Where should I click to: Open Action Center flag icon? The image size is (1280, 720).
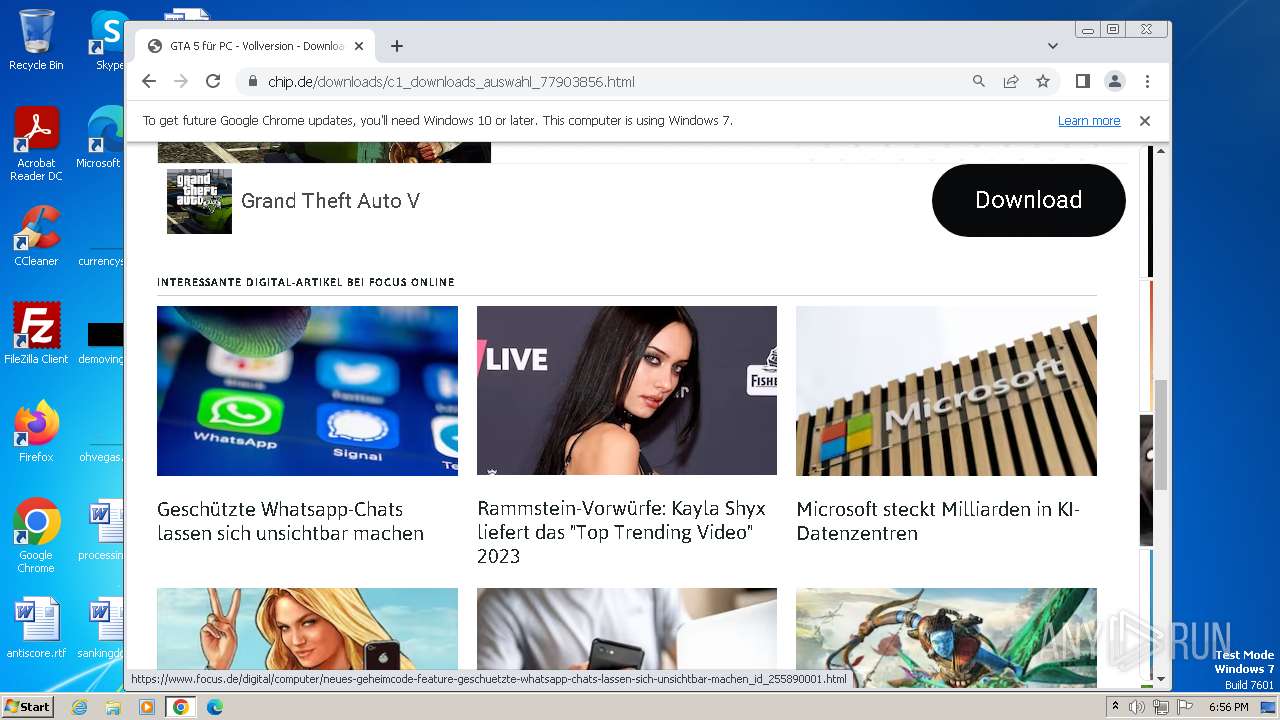pos(1183,707)
